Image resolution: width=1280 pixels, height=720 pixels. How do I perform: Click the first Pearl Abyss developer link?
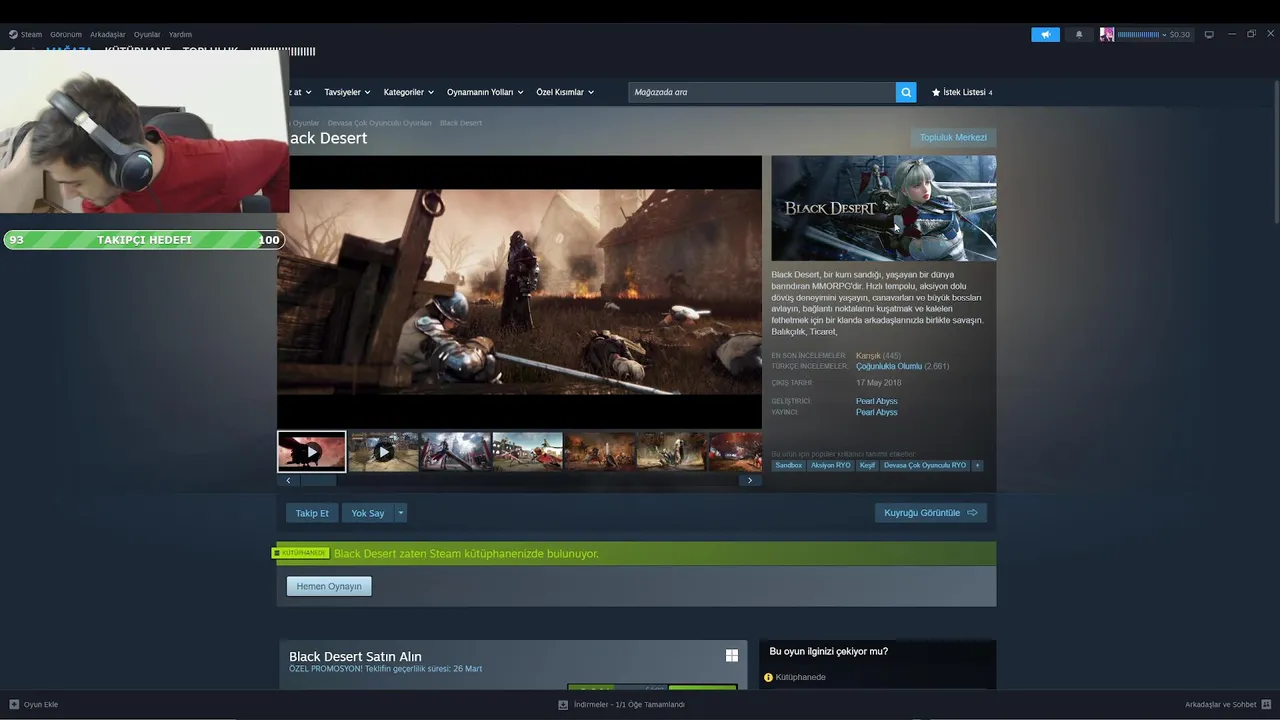877,401
